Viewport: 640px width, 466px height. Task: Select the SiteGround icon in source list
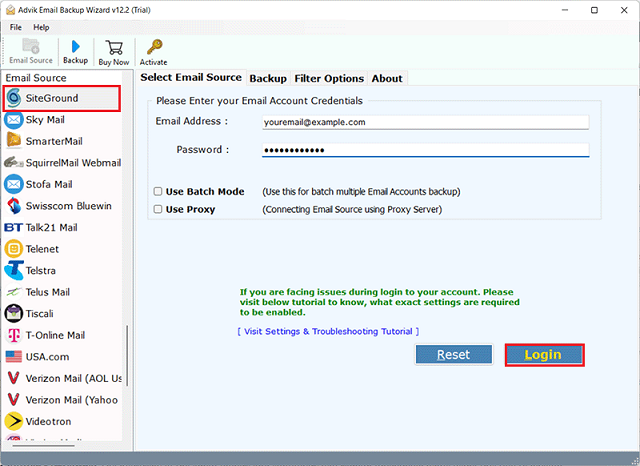(13, 98)
